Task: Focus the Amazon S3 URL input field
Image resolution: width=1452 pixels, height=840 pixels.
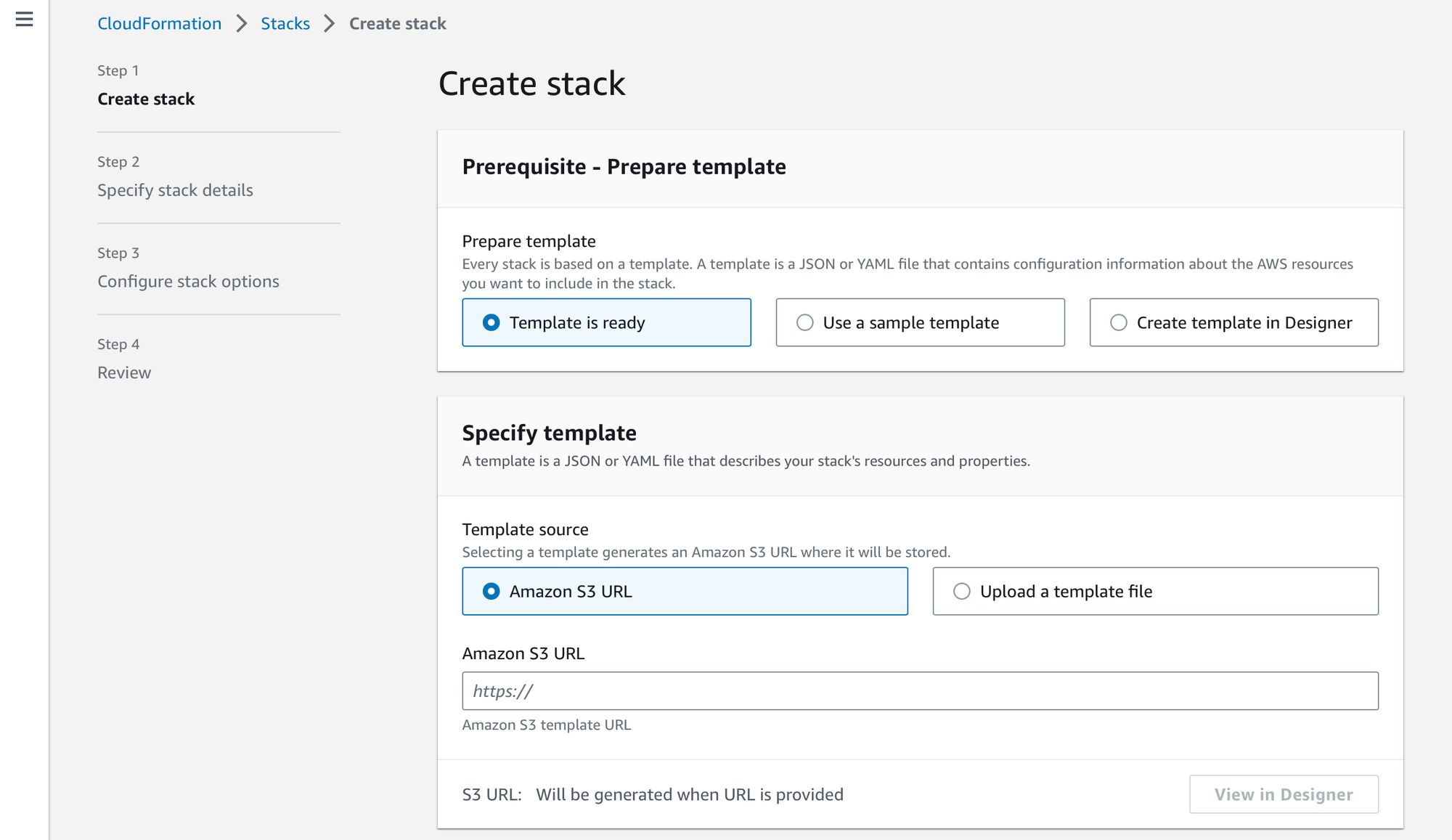Action: [x=920, y=690]
